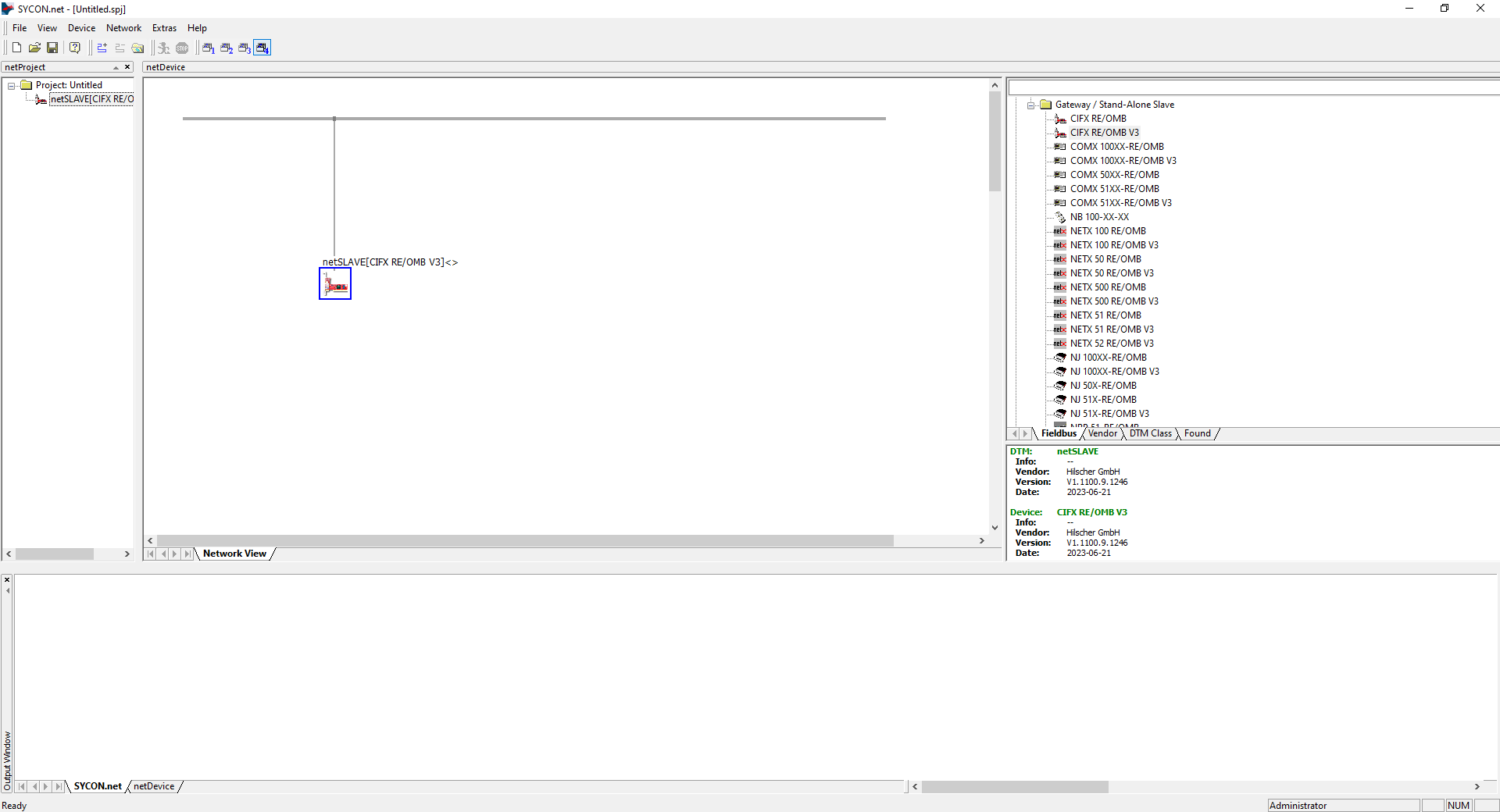The height and width of the screenshot is (812, 1500).
Task: Select COMX 100XX-RE/OMB in the catalog
Action: (1116, 147)
